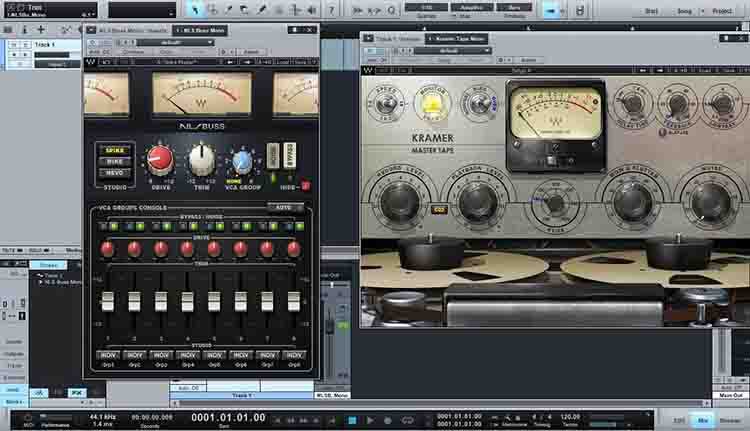This screenshot has width=750, height=431.
Task: Toggle the left rocker switch on NLS Buss
Action: click(273, 156)
